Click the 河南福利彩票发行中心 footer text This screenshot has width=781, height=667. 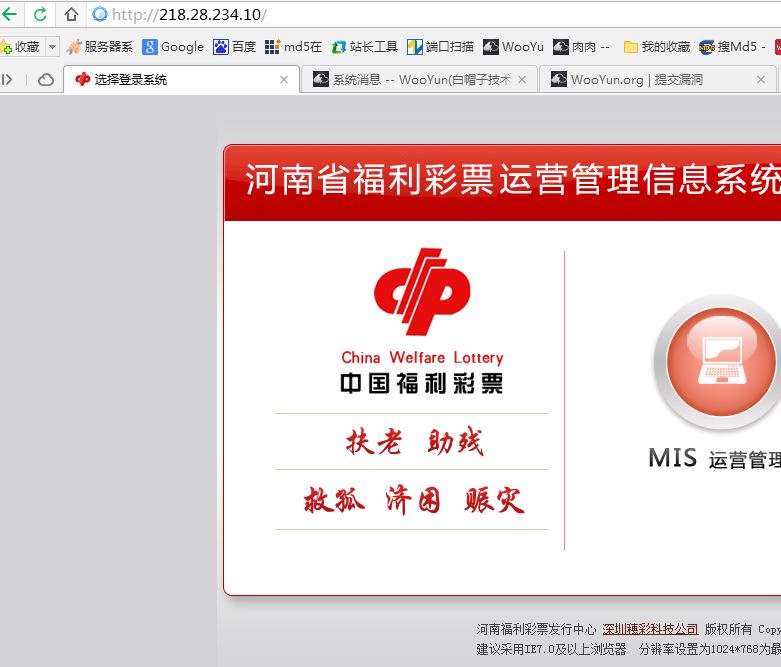(x=536, y=629)
